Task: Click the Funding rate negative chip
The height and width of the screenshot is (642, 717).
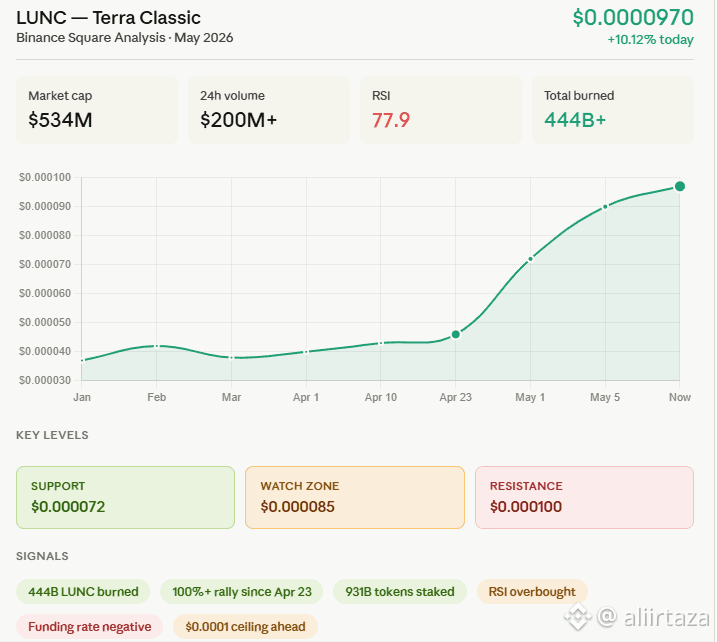Action: [90, 626]
